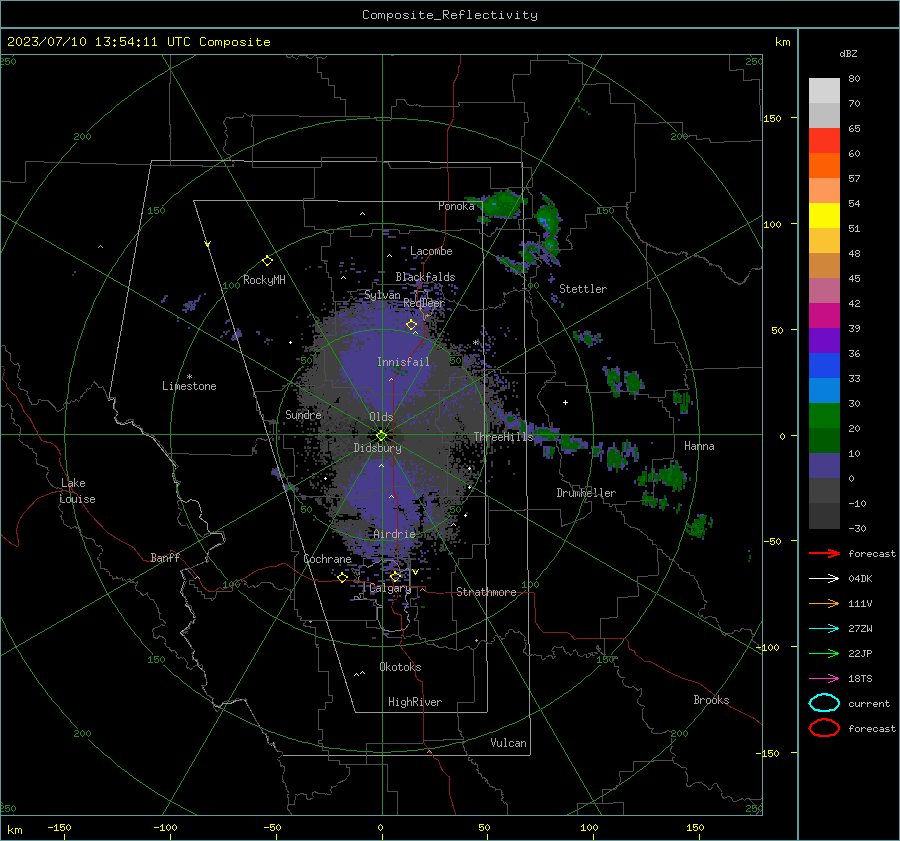
Task: Click the cyan 27ZW arrow icon
Action: pyautogui.click(x=824, y=629)
